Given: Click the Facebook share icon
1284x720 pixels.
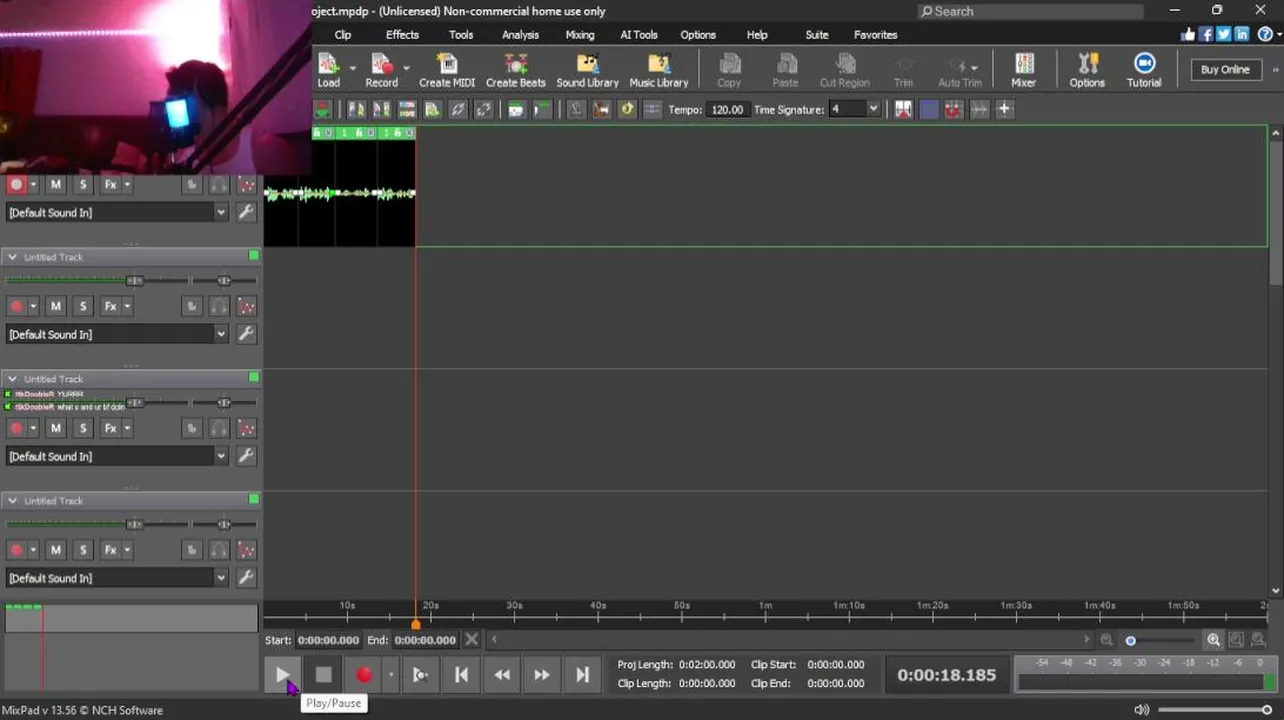Looking at the screenshot, I should [1206, 34].
